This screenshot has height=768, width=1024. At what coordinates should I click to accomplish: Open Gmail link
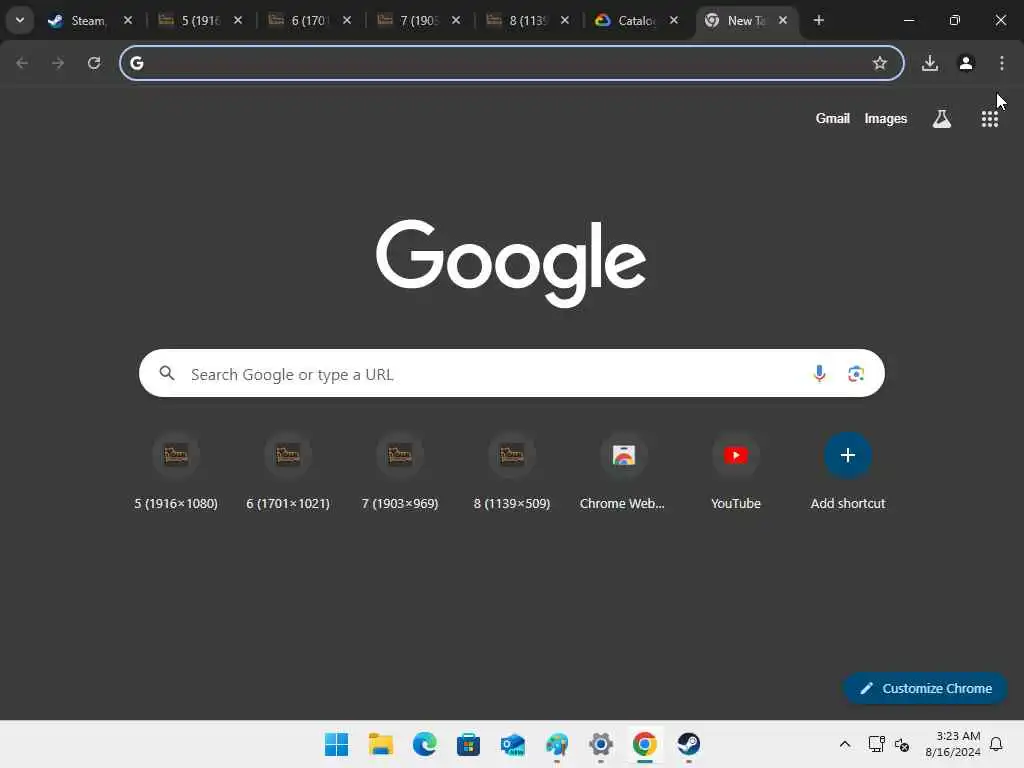833,118
